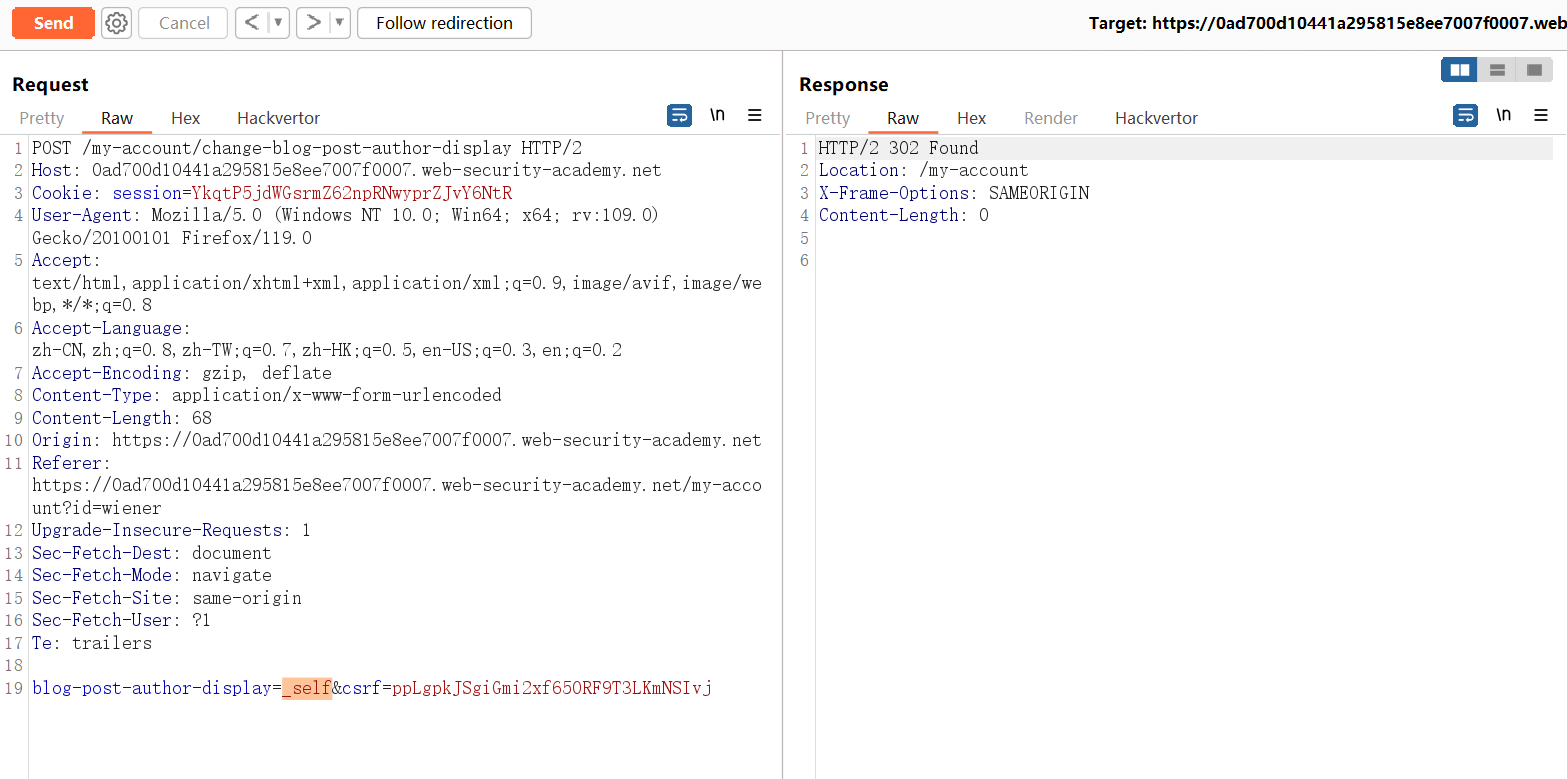The image size is (1567, 779).
Task: Open the request settings gear icon
Action: [x=117, y=23]
